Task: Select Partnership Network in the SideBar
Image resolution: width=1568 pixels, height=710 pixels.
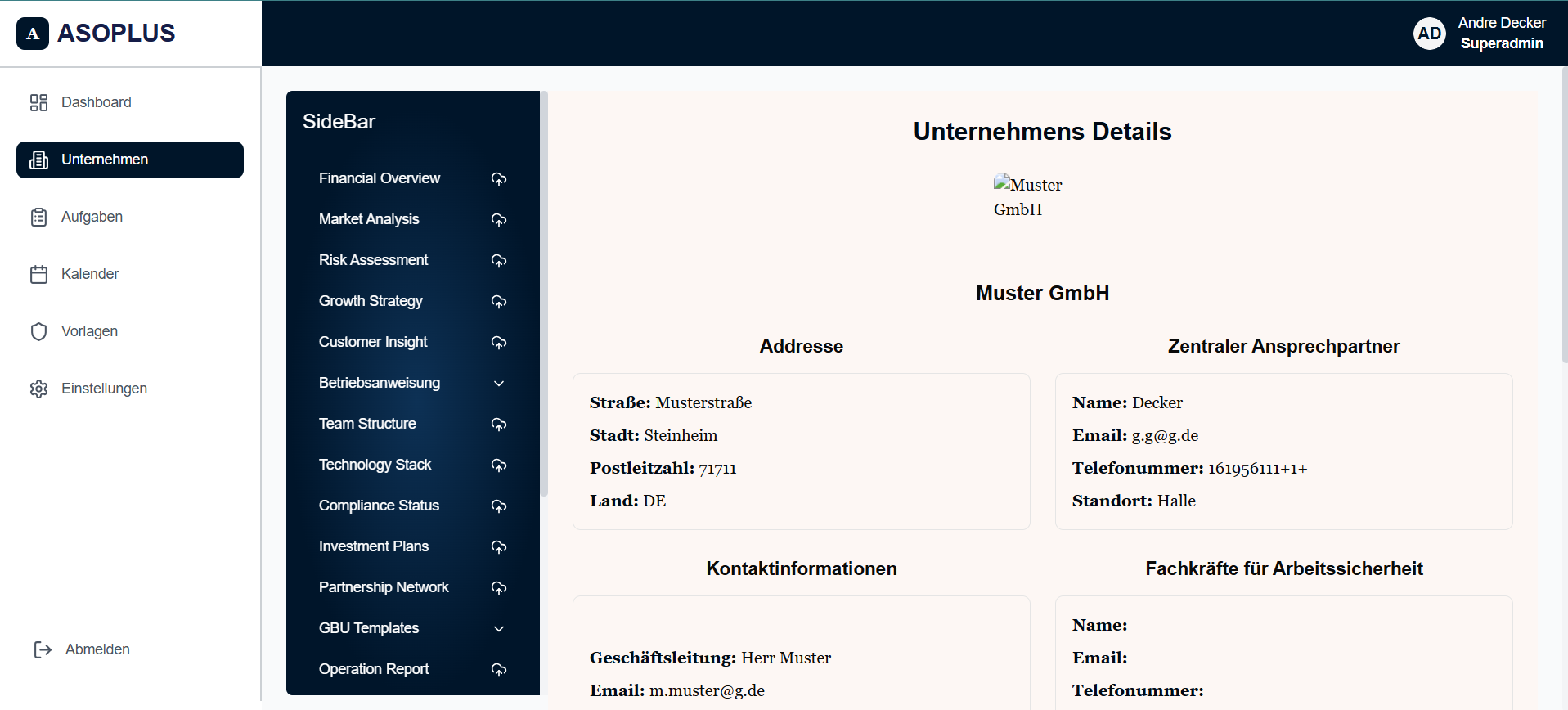Action: pyautogui.click(x=384, y=587)
